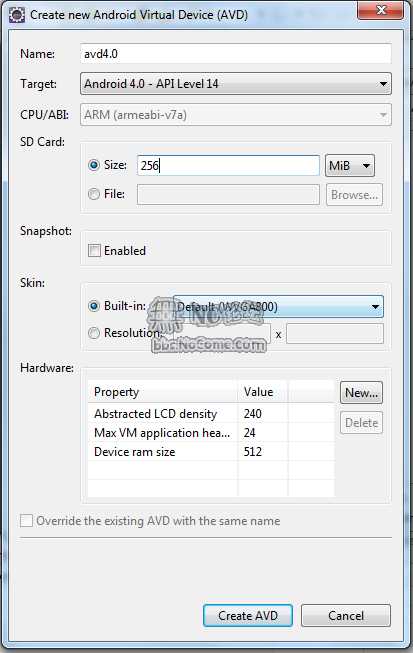
Task: Click the Name field containing avd4.0
Action: (x=236, y=54)
